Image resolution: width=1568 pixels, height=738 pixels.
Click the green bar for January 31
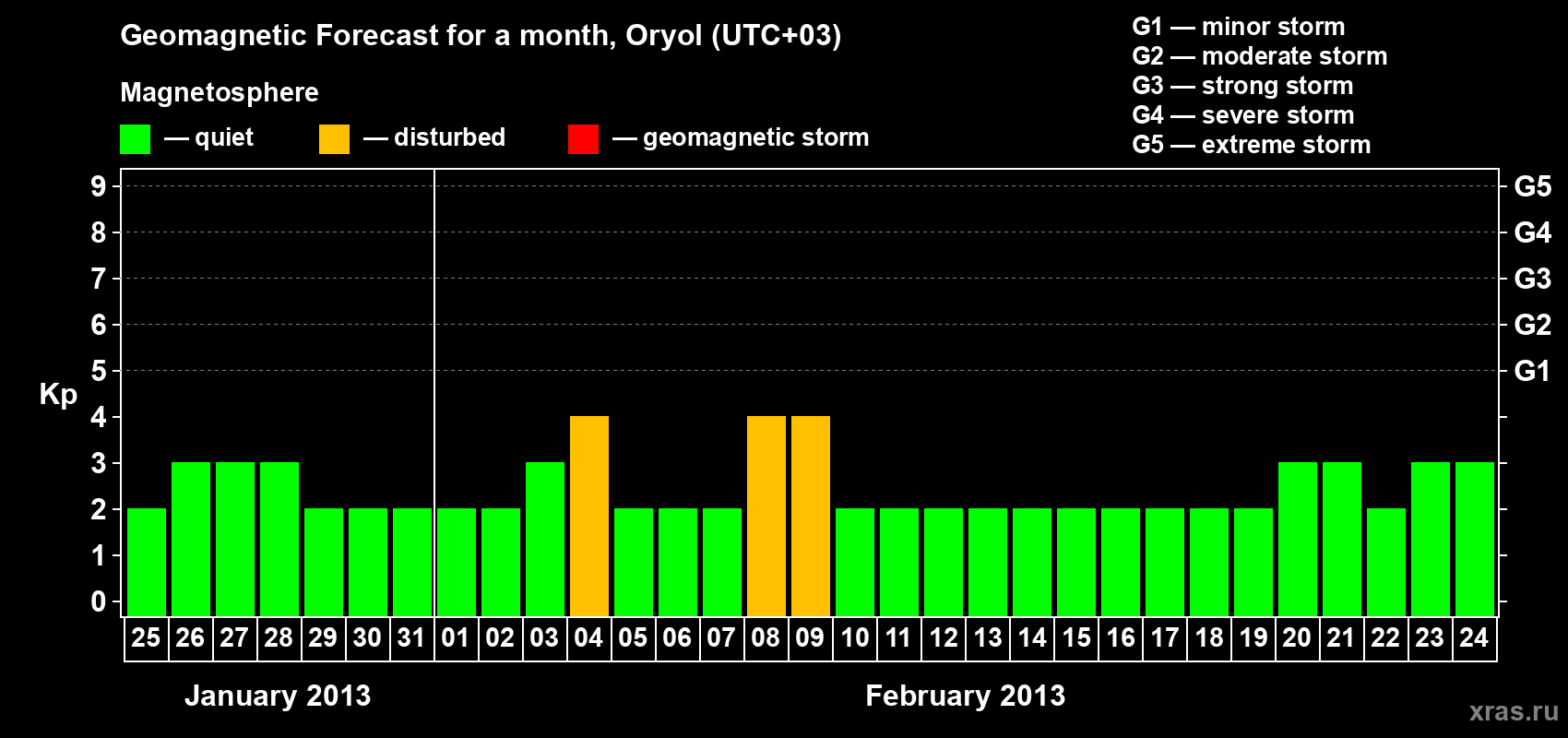tap(412, 563)
